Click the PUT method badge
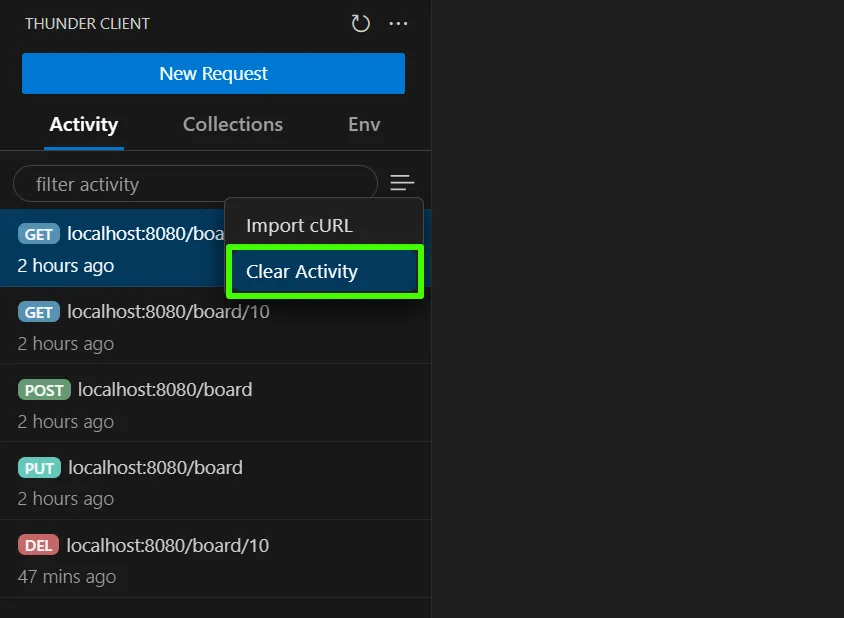The image size is (844, 618). 39,468
